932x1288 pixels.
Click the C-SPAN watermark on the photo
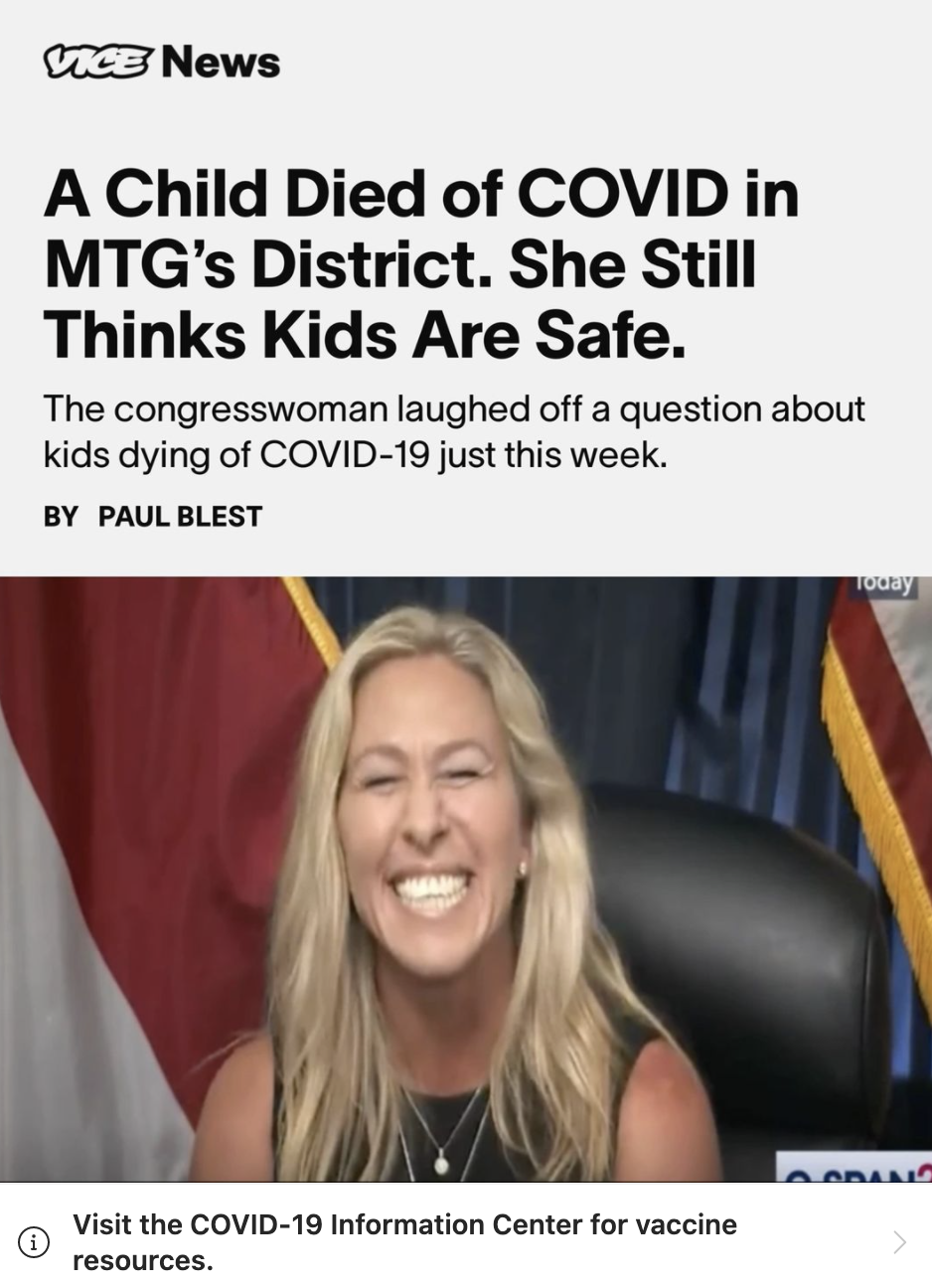coord(854,1170)
